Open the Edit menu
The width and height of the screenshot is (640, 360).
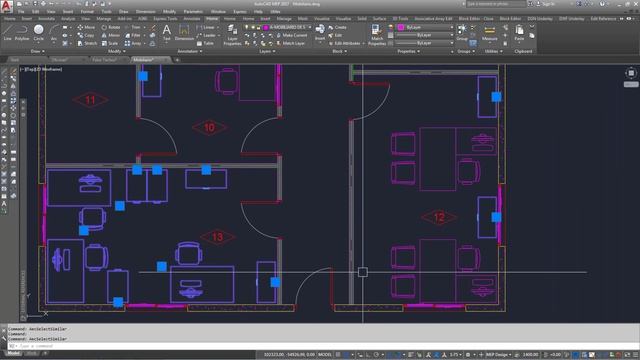pos(36,11)
